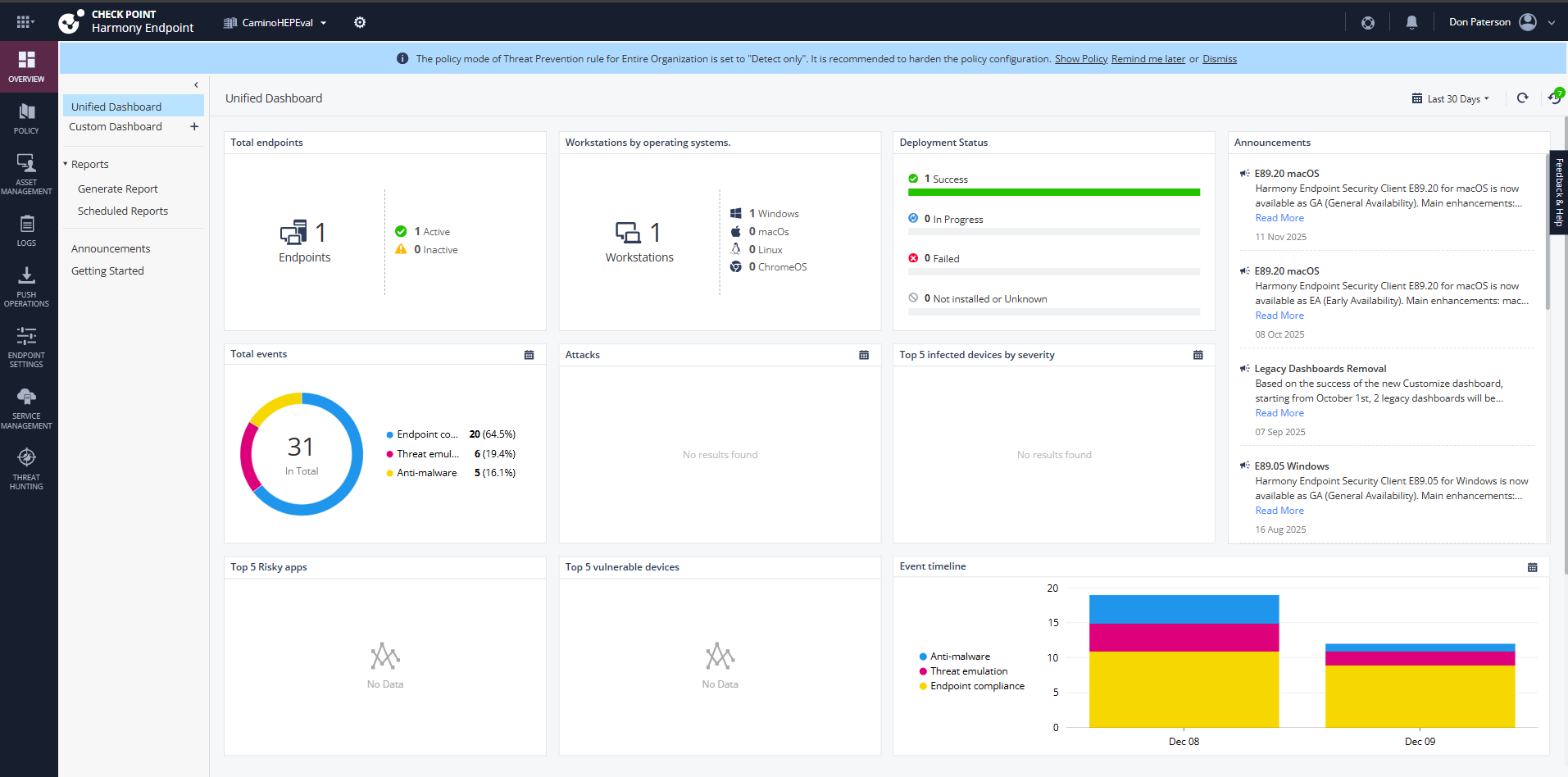Open Scheduled Reports
1568x777 pixels.
[x=123, y=211]
